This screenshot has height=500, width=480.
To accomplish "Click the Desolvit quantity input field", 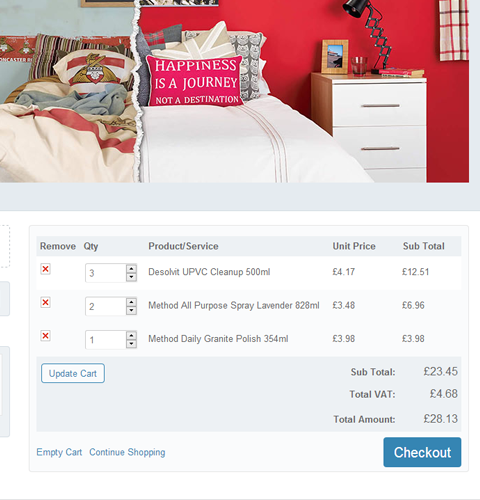I will [x=106, y=273].
